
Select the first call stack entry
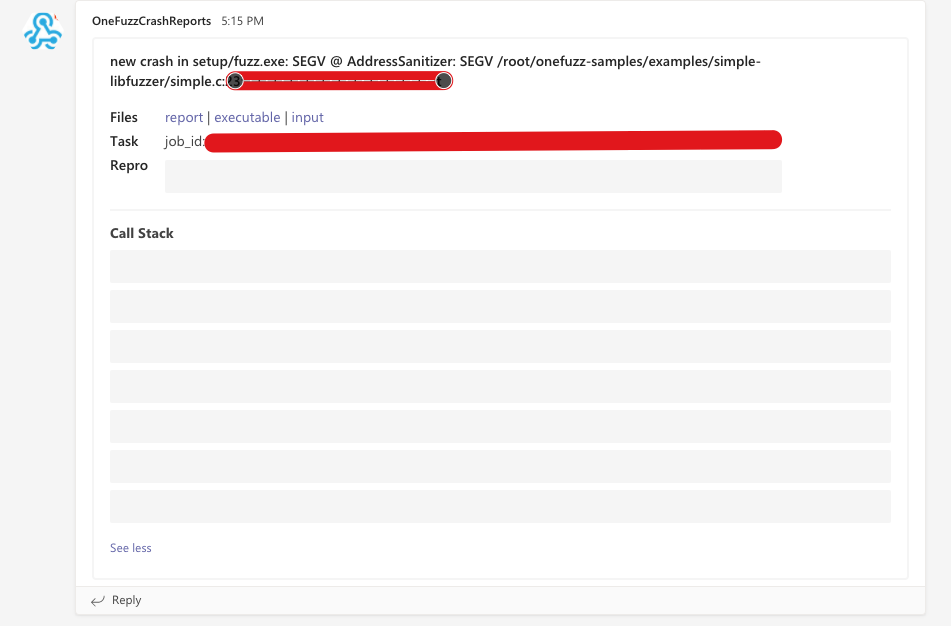pos(500,266)
